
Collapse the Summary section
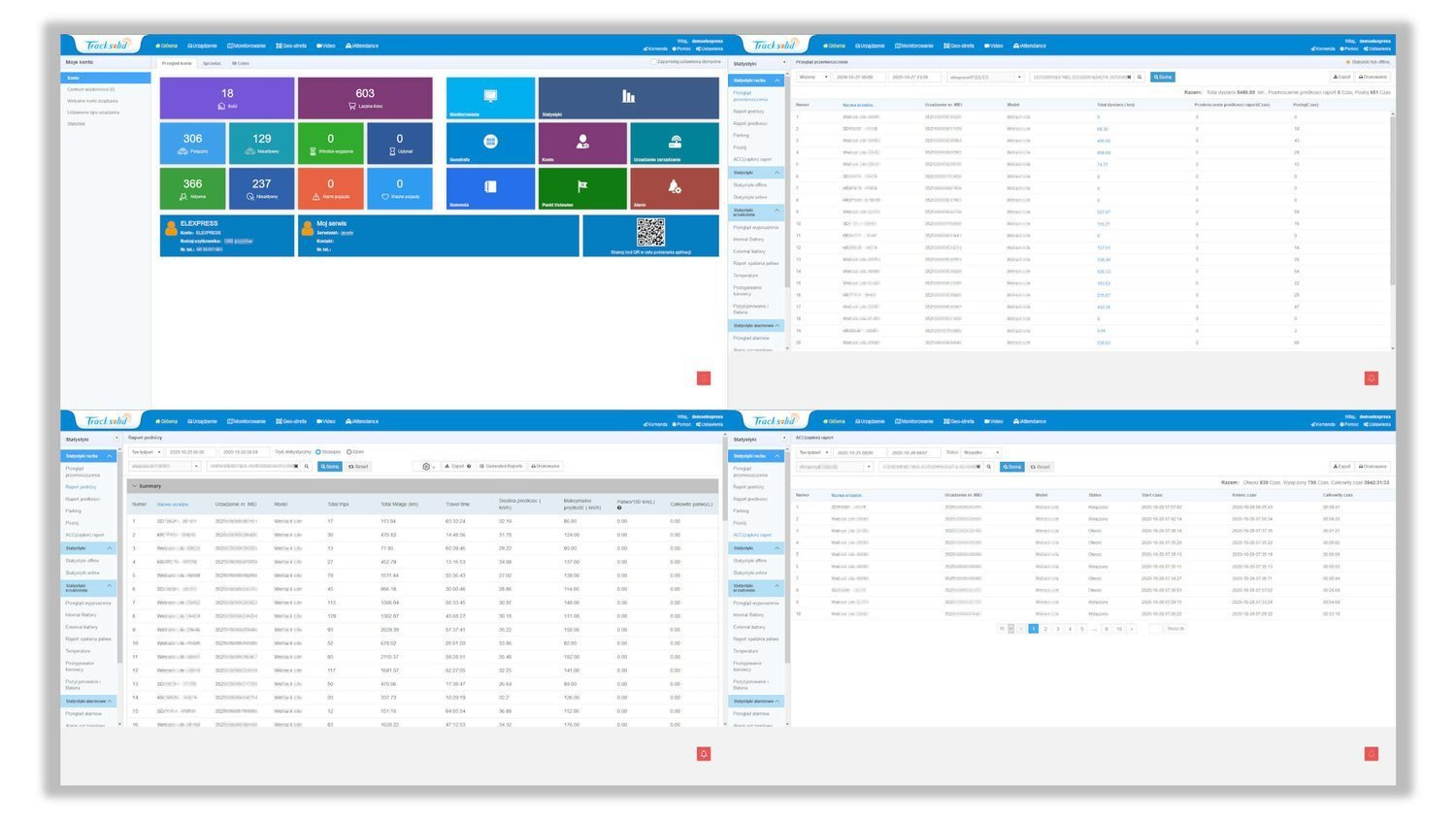click(134, 486)
